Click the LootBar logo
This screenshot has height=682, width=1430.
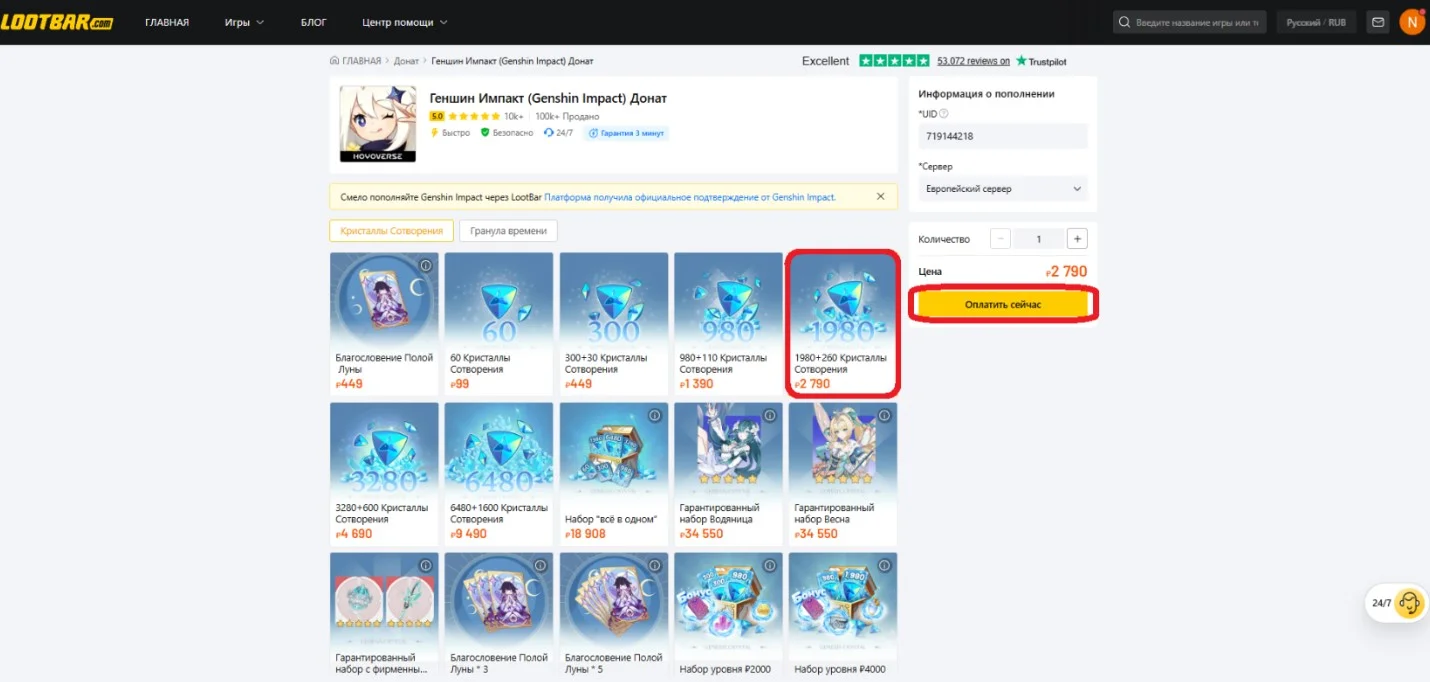click(x=57, y=22)
